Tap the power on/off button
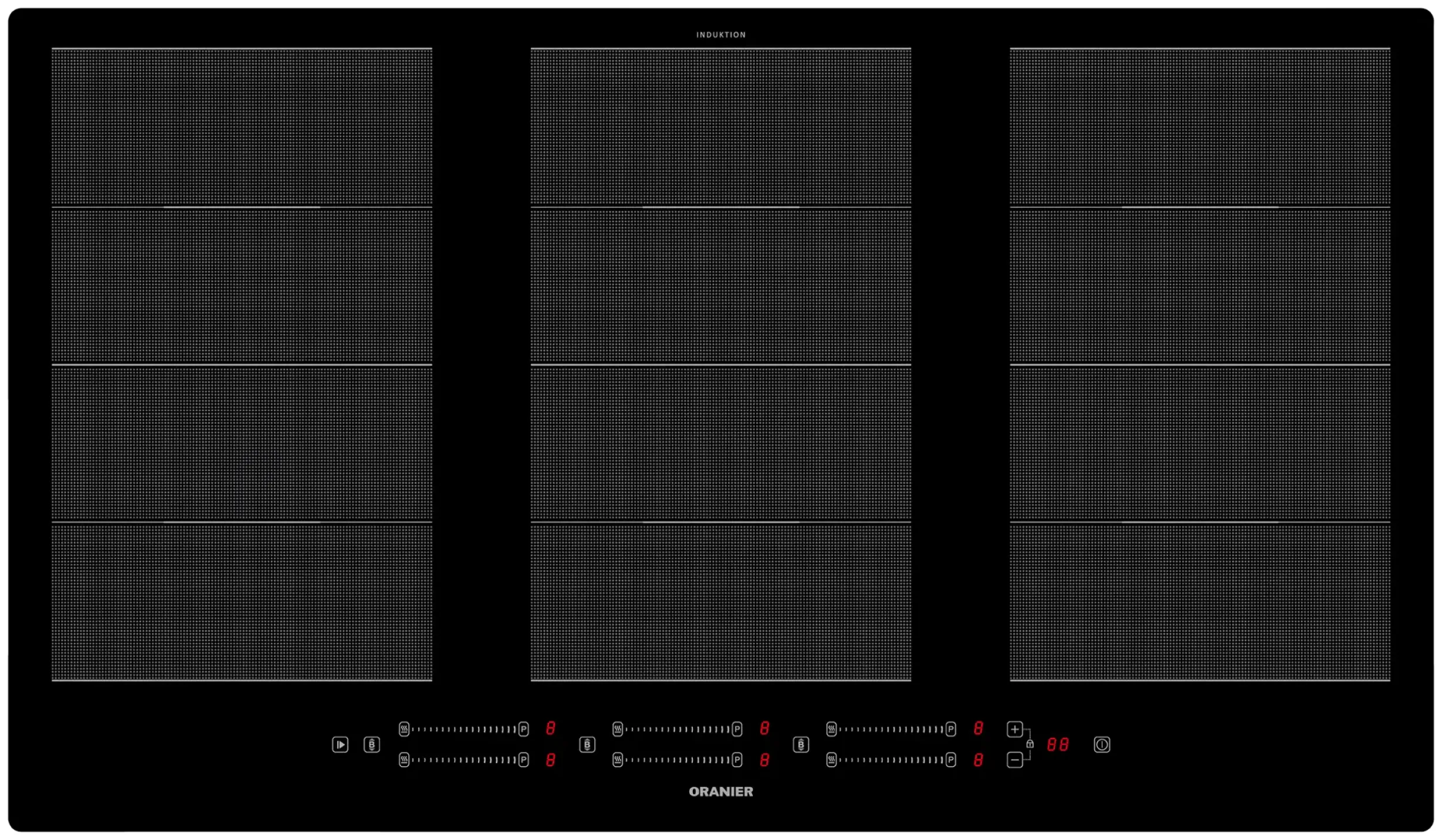Viewport: 1442px width, 840px height. [x=1101, y=744]
